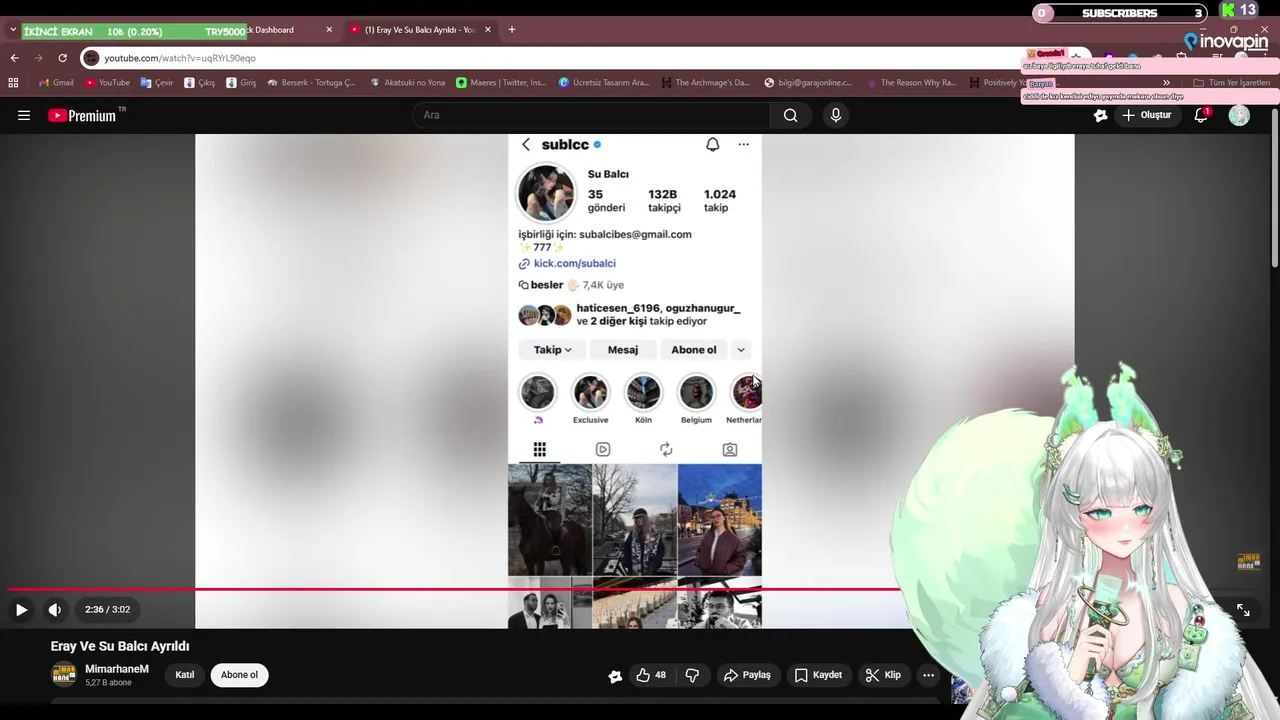Open Maeres Twitter bookmark
This screenshot has height=720, width=1280.
502,83
